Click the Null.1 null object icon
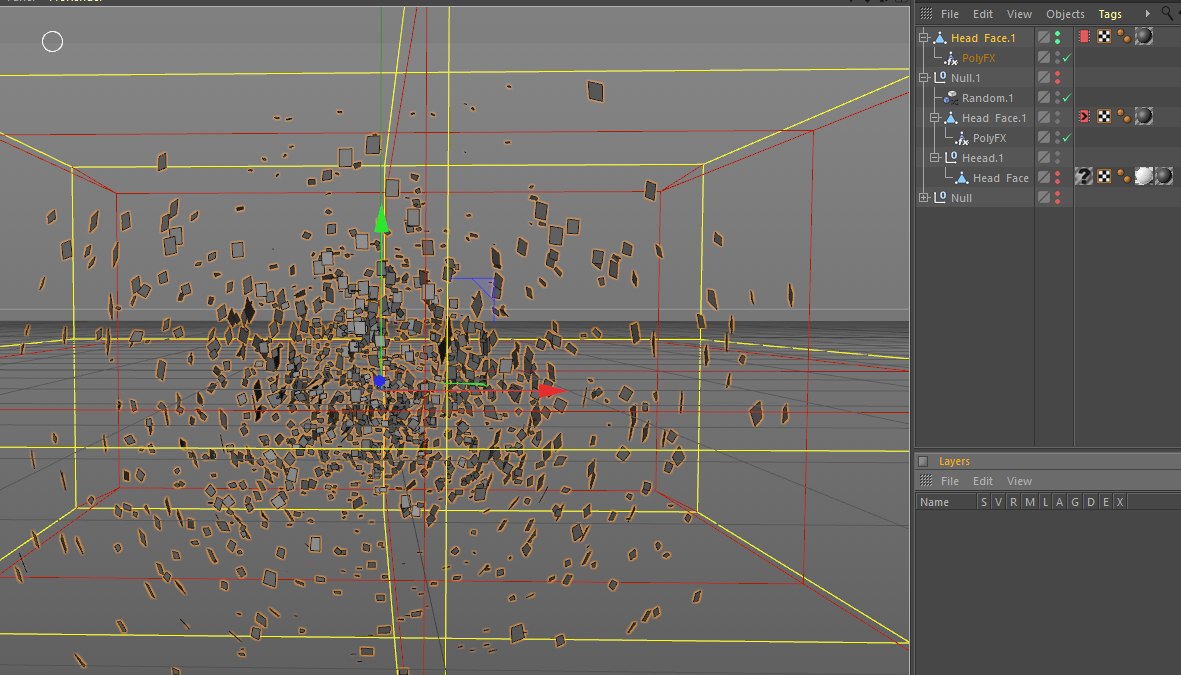Image resolution: width=1181 pixels, height=675 pixels. [940, 78]
